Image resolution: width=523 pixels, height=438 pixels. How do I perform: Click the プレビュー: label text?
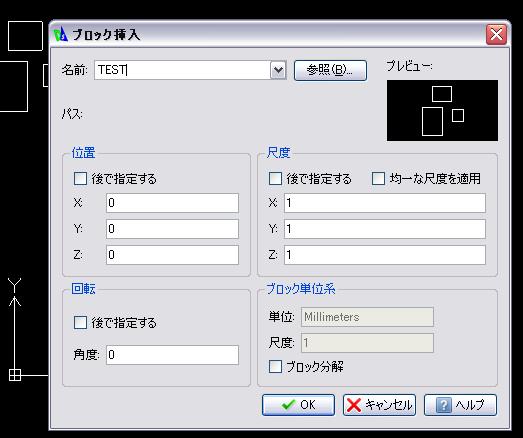click(409, 66)
